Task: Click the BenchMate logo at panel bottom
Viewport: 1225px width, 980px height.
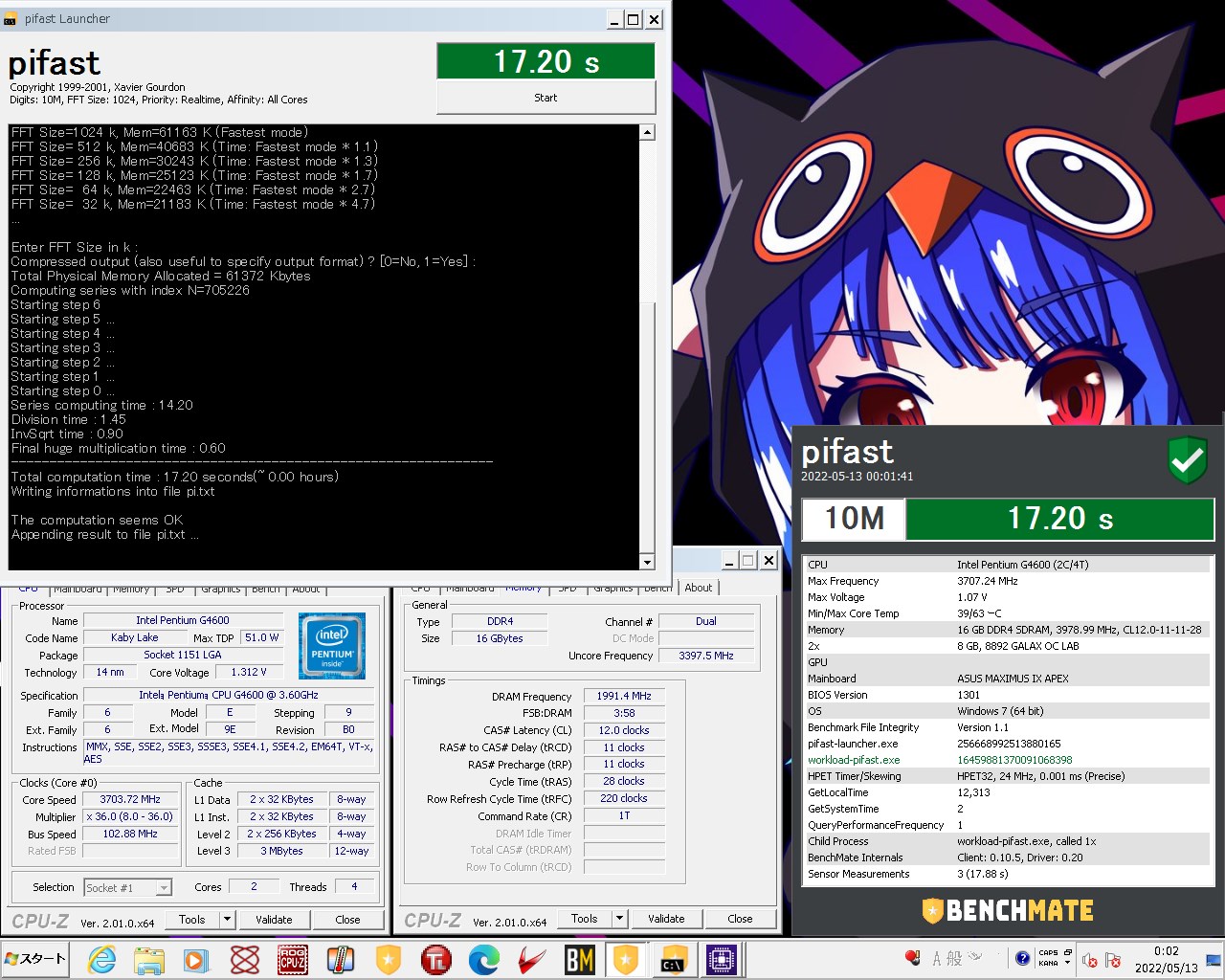Action: click(x=1008, y=910)
